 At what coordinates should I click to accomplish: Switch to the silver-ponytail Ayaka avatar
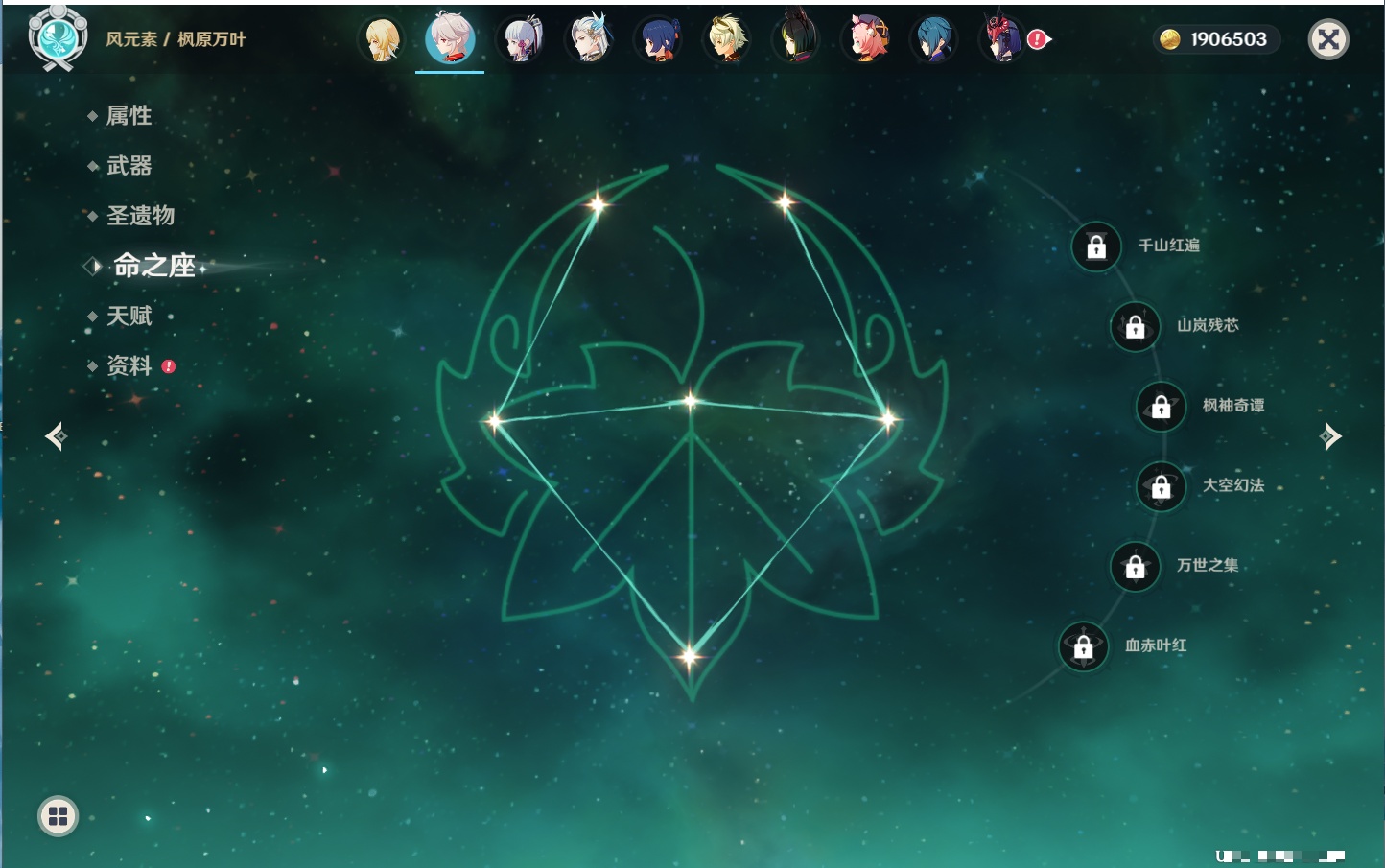pos(521,39)
